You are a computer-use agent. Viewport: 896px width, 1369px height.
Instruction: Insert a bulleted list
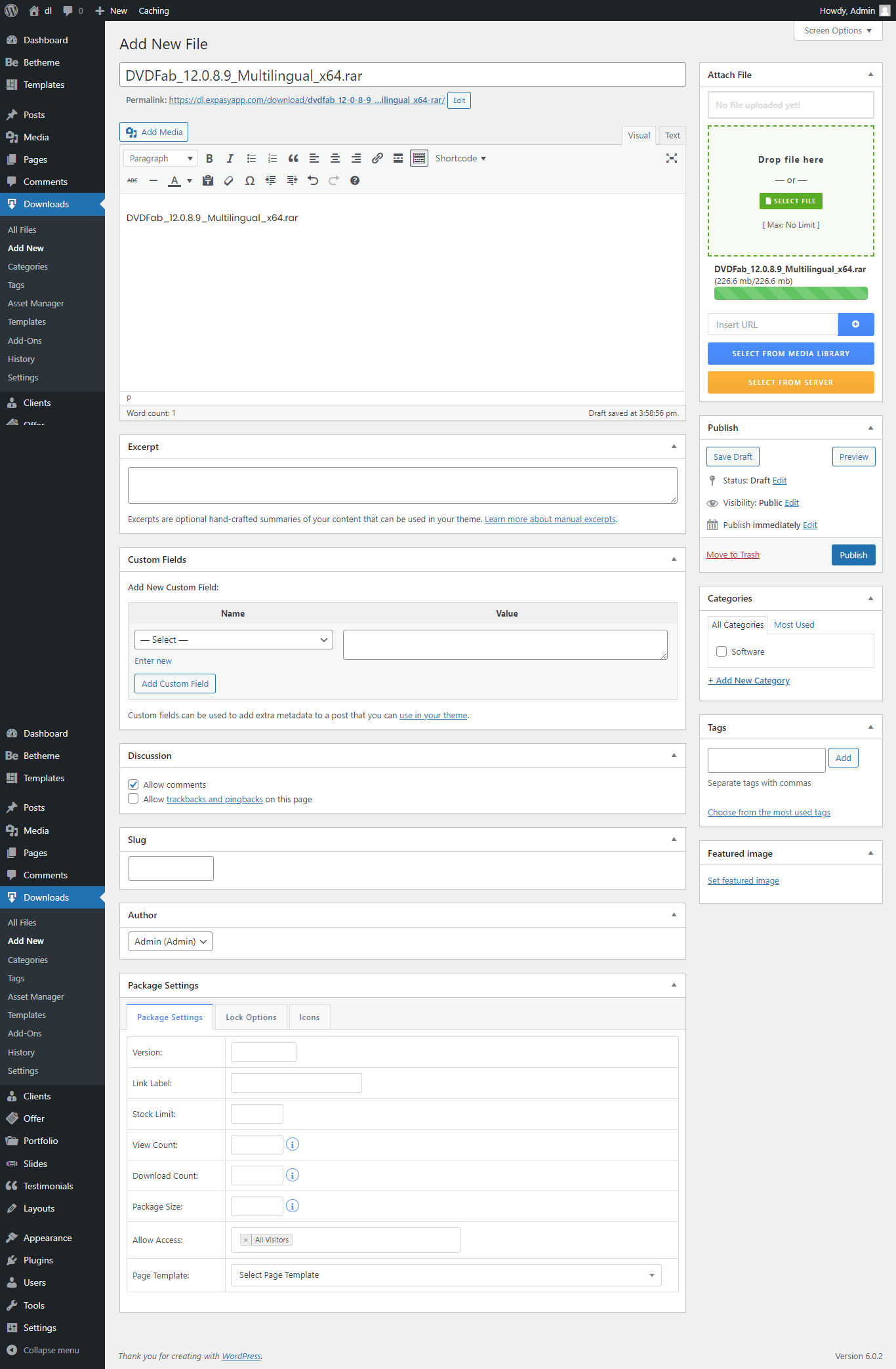tap(251, 158)
